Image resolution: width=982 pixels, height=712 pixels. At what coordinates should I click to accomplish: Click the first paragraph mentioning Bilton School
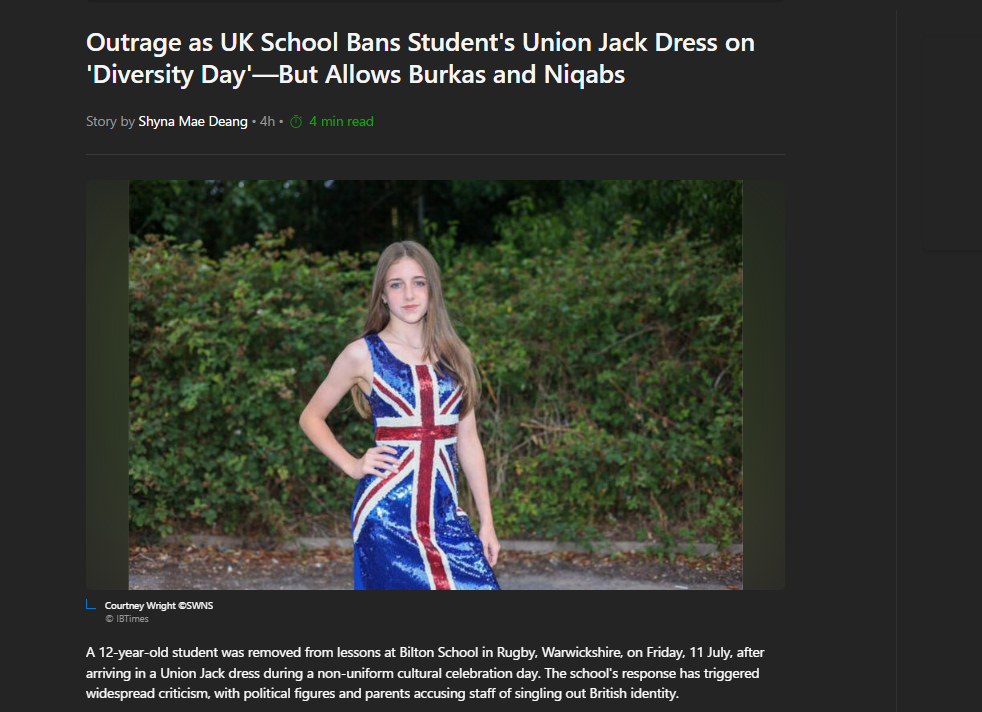(x=425, y=673)
